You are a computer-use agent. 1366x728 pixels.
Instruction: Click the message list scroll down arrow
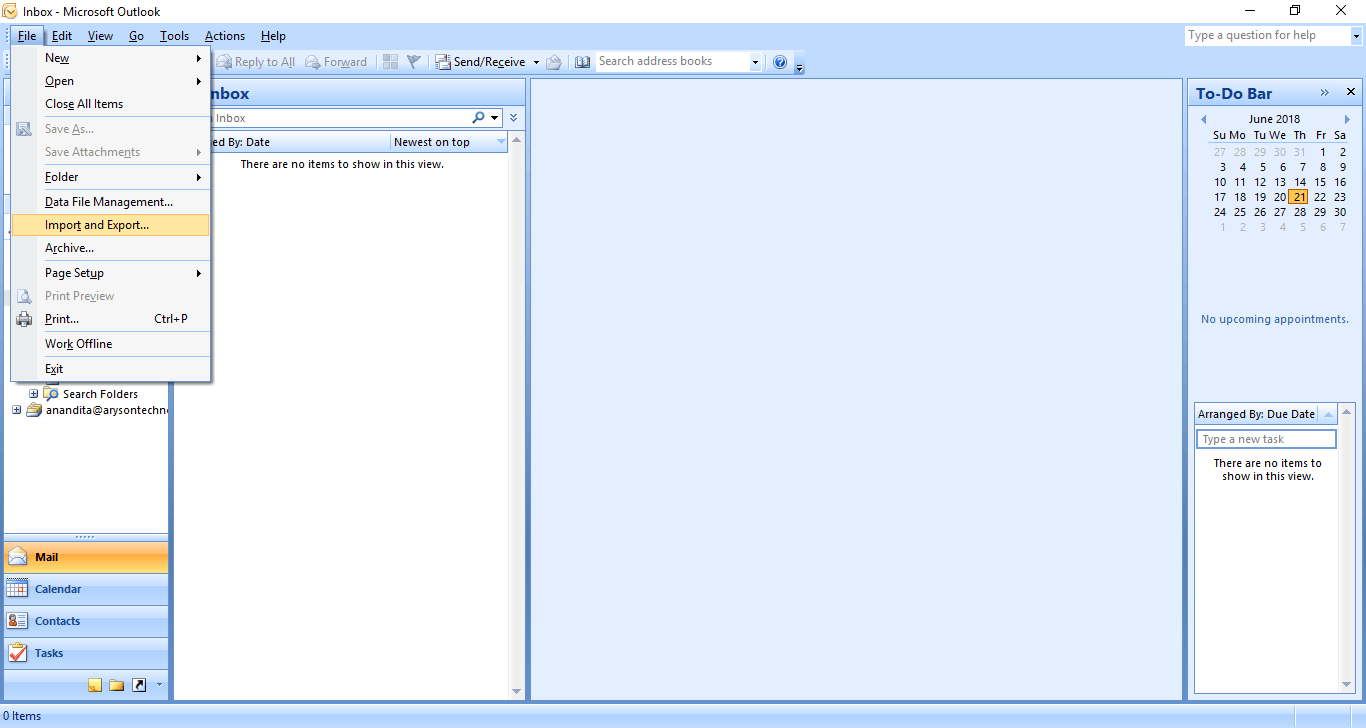[517, 691]
